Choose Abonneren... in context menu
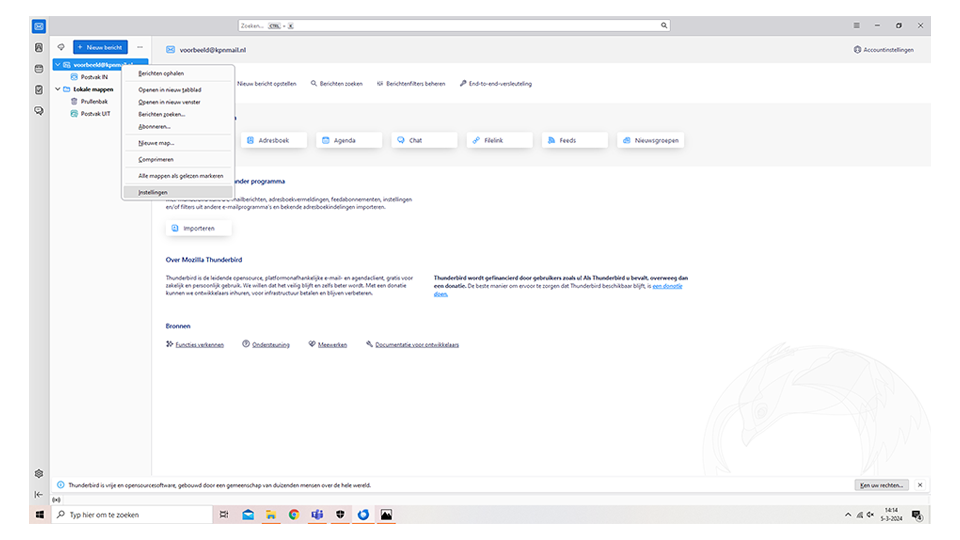 point(178,127)
